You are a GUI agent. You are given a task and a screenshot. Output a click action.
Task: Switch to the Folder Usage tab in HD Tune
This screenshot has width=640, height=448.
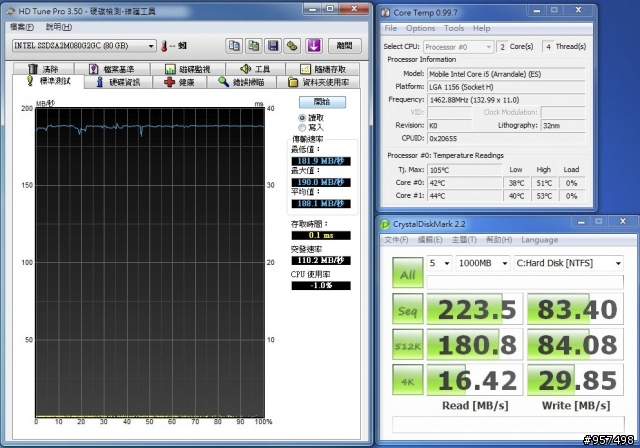tap(318, 82)
